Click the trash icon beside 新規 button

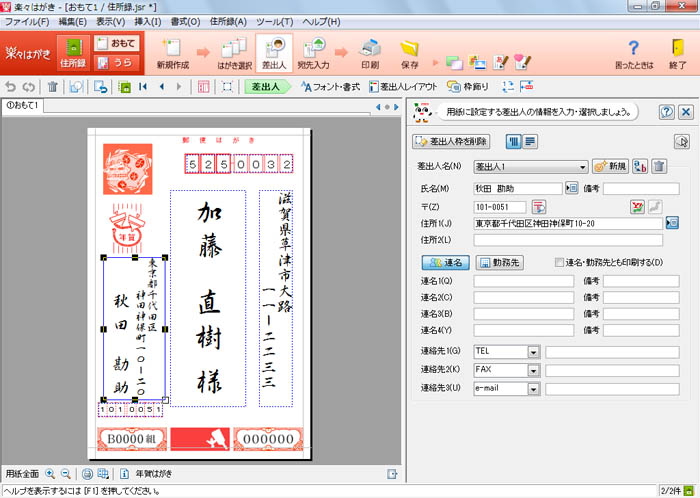(659, 167)
